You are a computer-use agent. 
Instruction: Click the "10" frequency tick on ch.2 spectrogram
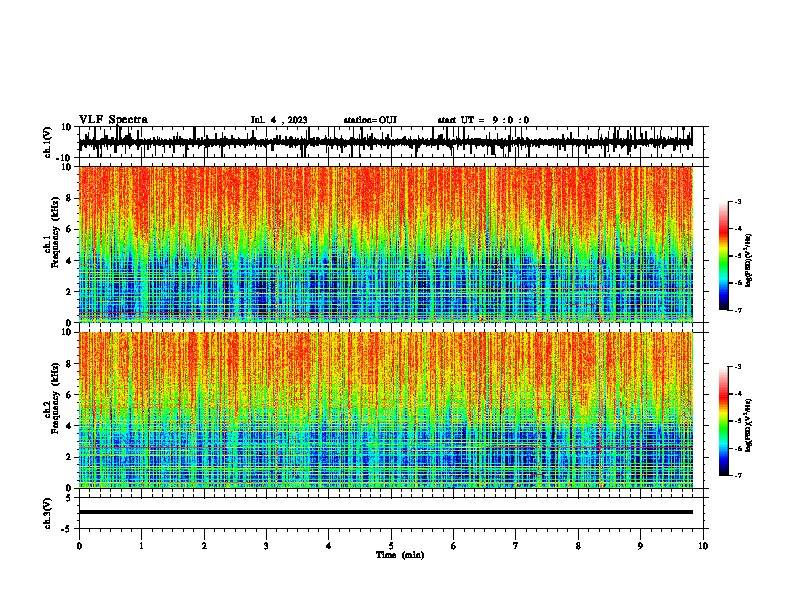click(67, 332)
